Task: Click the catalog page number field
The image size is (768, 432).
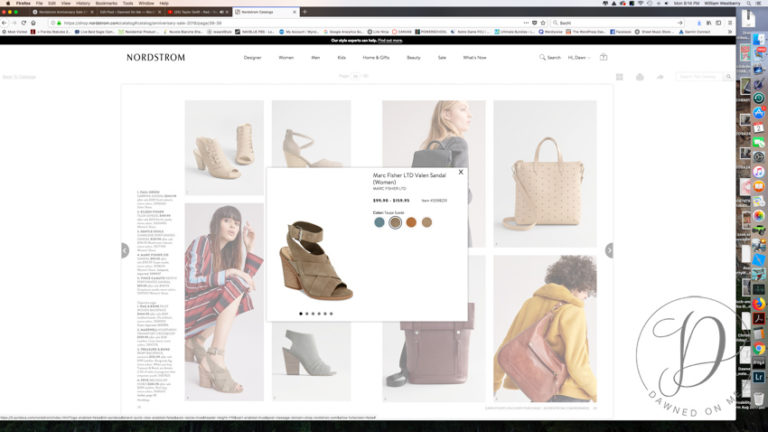Action: pyautogui.click(x=356, y=76)
